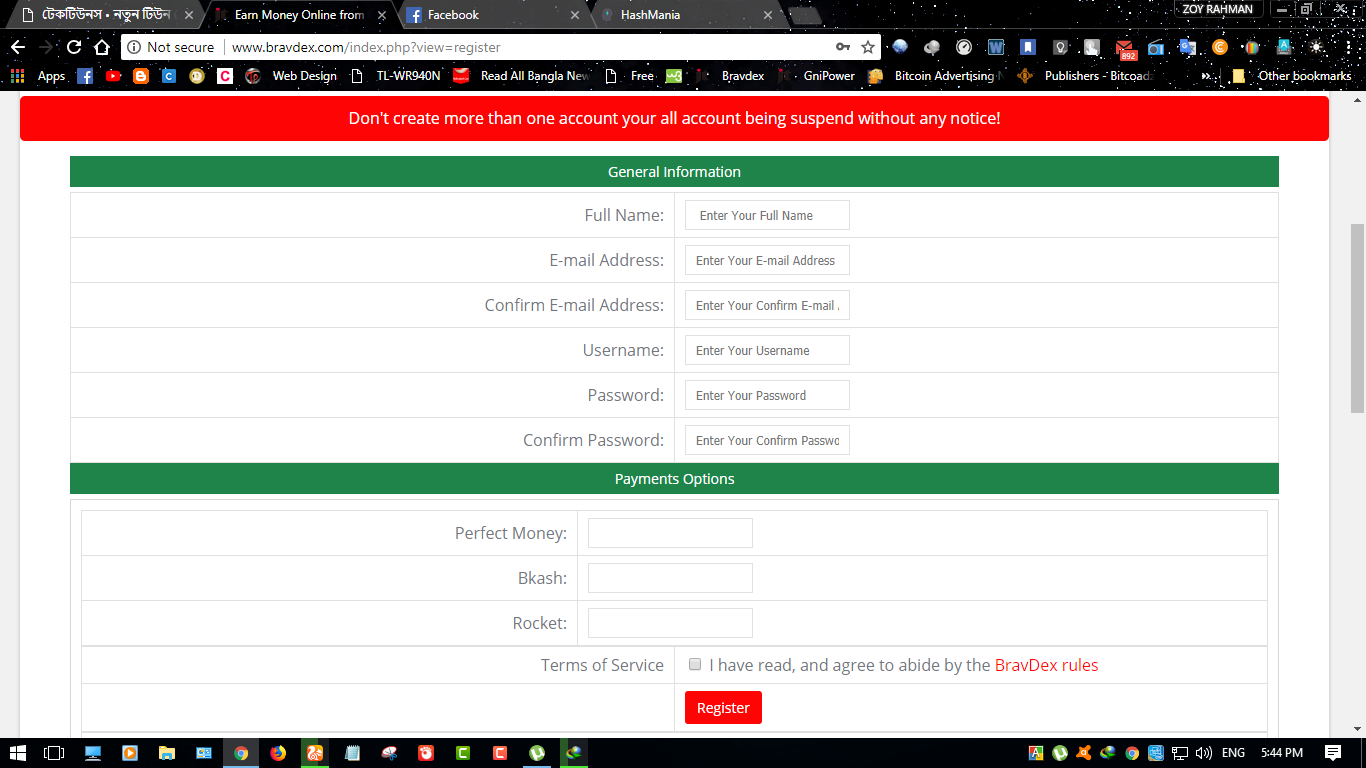Open UC Browser from the taskbar

[x=315, y=753]
